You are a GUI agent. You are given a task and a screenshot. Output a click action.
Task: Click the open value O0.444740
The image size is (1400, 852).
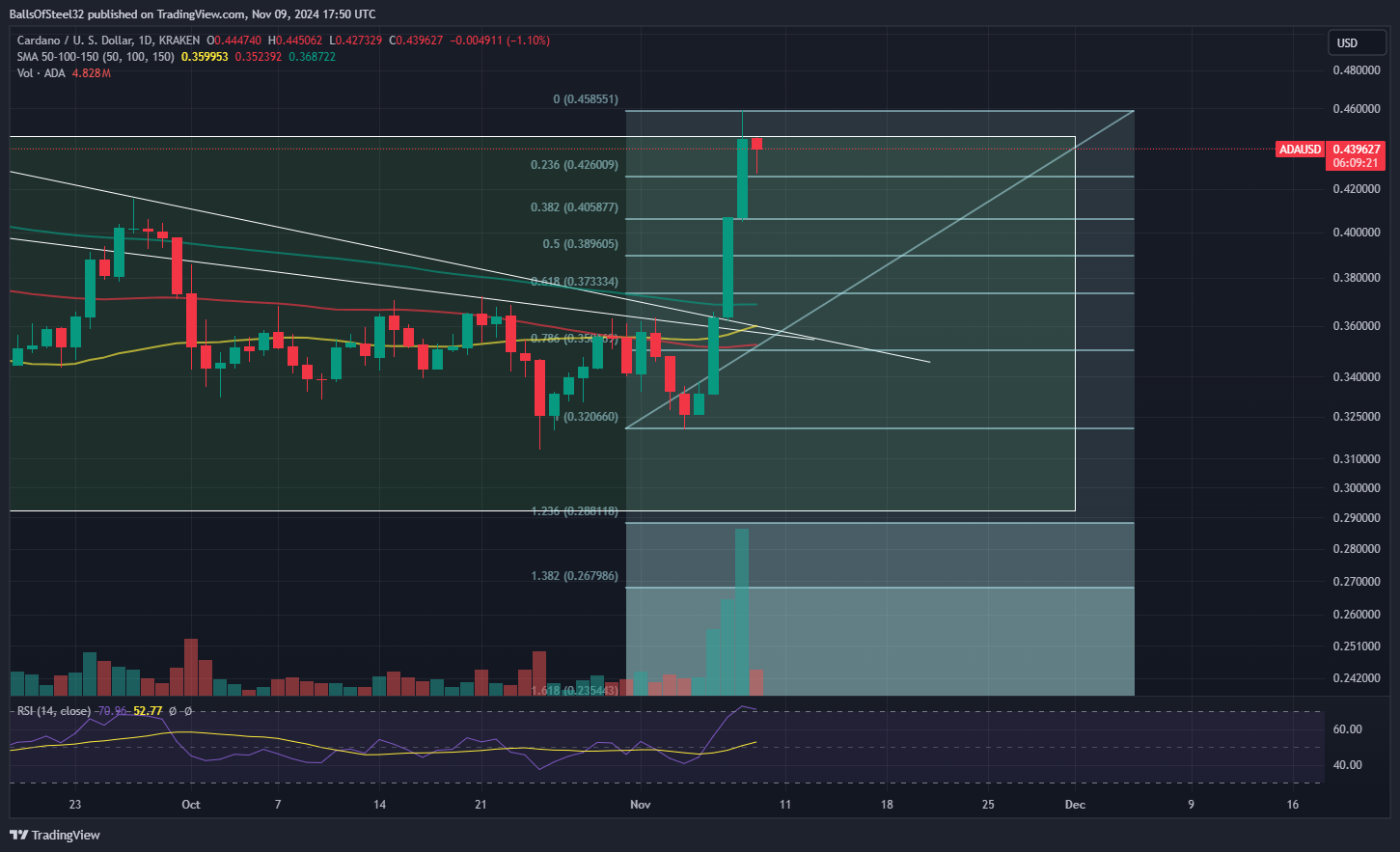click(x=233, y=41)
